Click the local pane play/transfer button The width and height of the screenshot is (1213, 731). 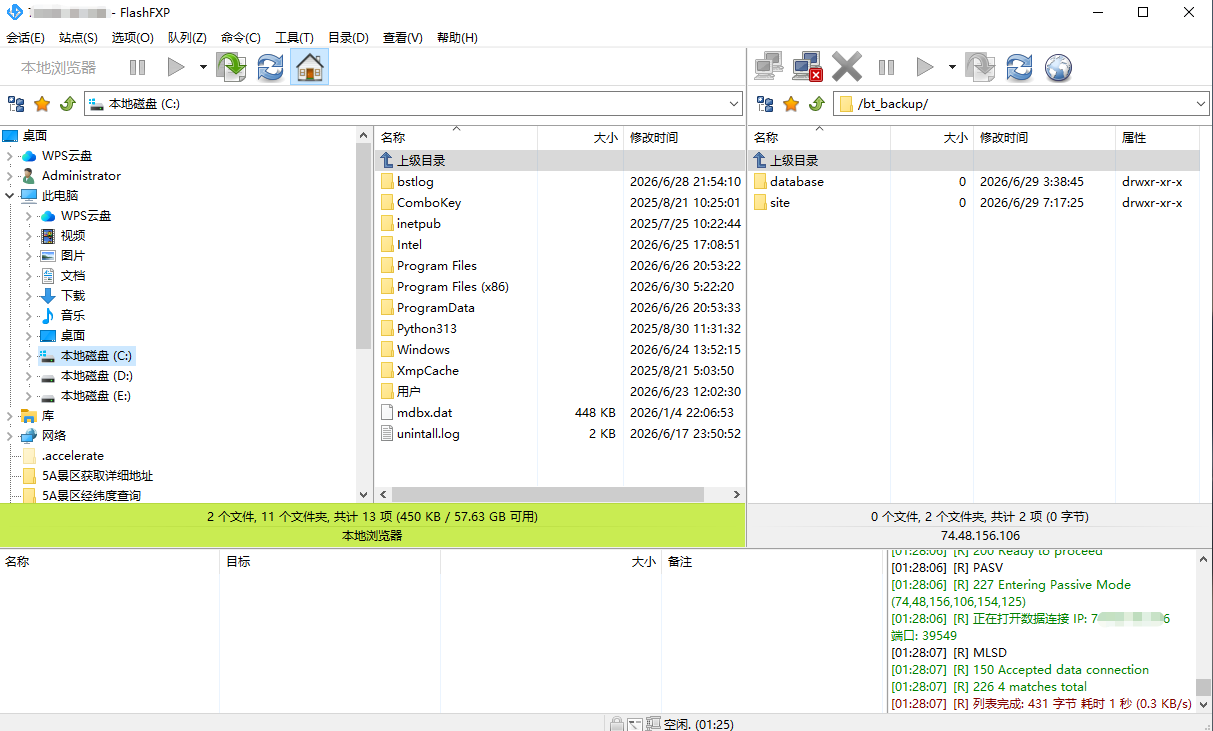[176, 67]
